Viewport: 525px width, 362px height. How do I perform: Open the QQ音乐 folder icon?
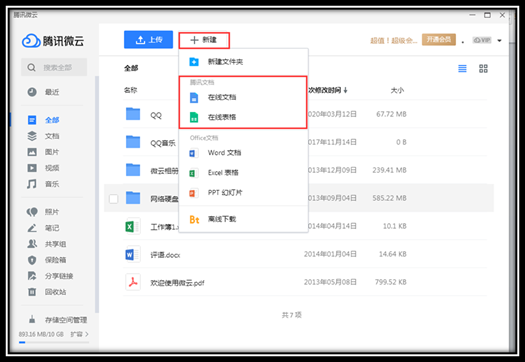tap(133, 142)
